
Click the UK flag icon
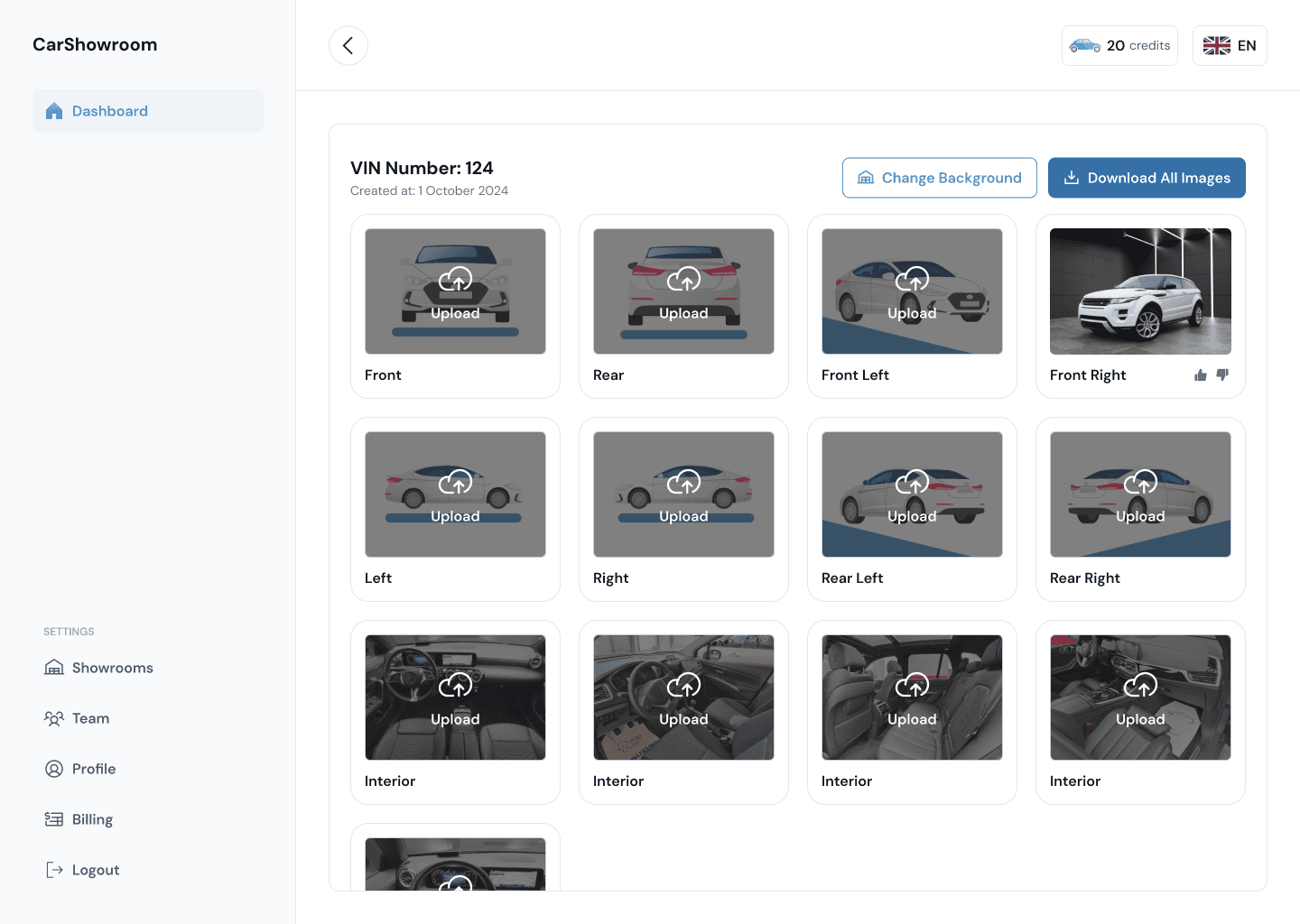[x=1217, y=46]
